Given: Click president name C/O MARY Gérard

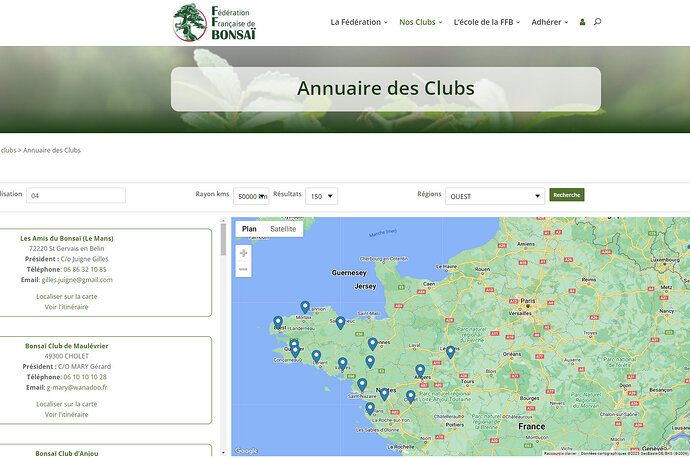Looking at the screenshot, I should click(x=84, y=366).
